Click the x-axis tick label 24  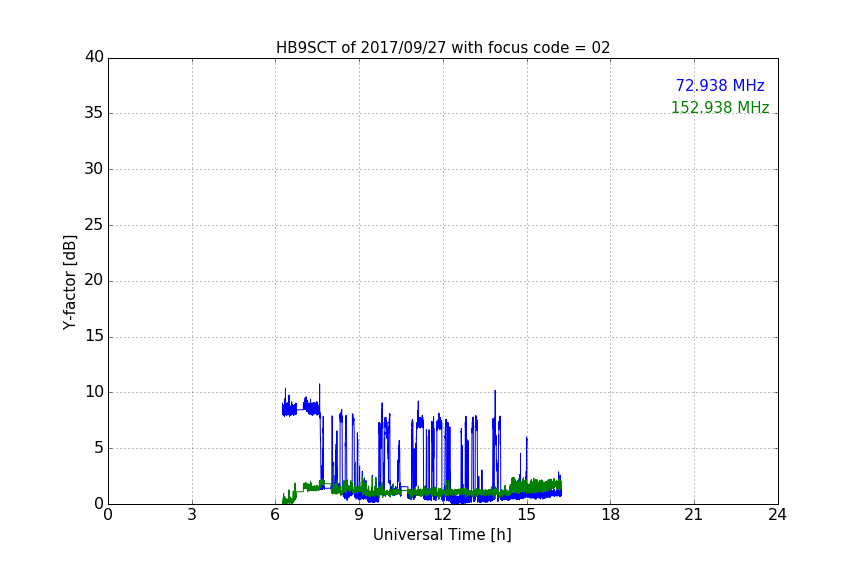pyautogui.click(x=777, y=515)
